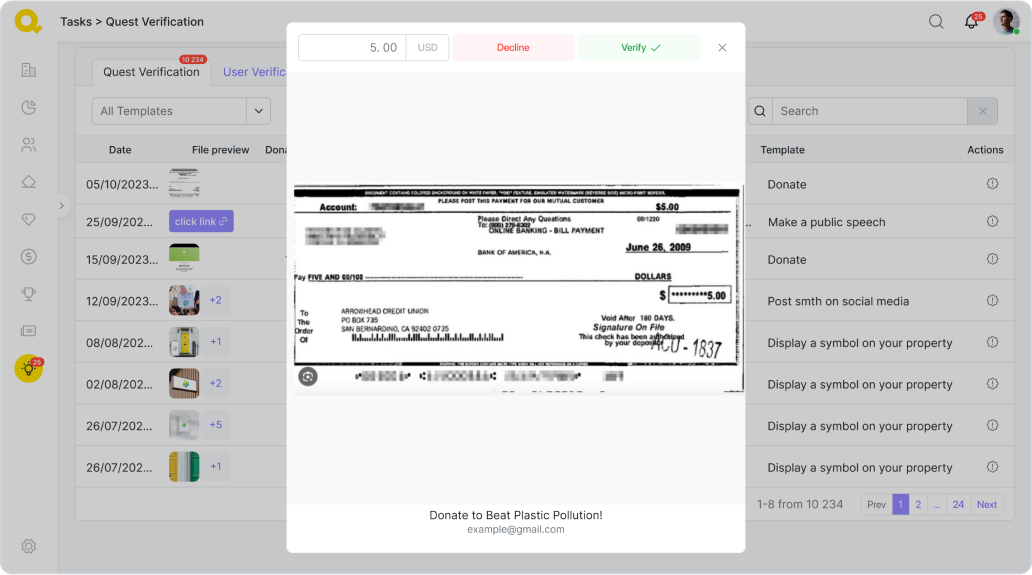Open the trophy icon in sidebar
Screen dimensions: 1032x575
(29, 294)
